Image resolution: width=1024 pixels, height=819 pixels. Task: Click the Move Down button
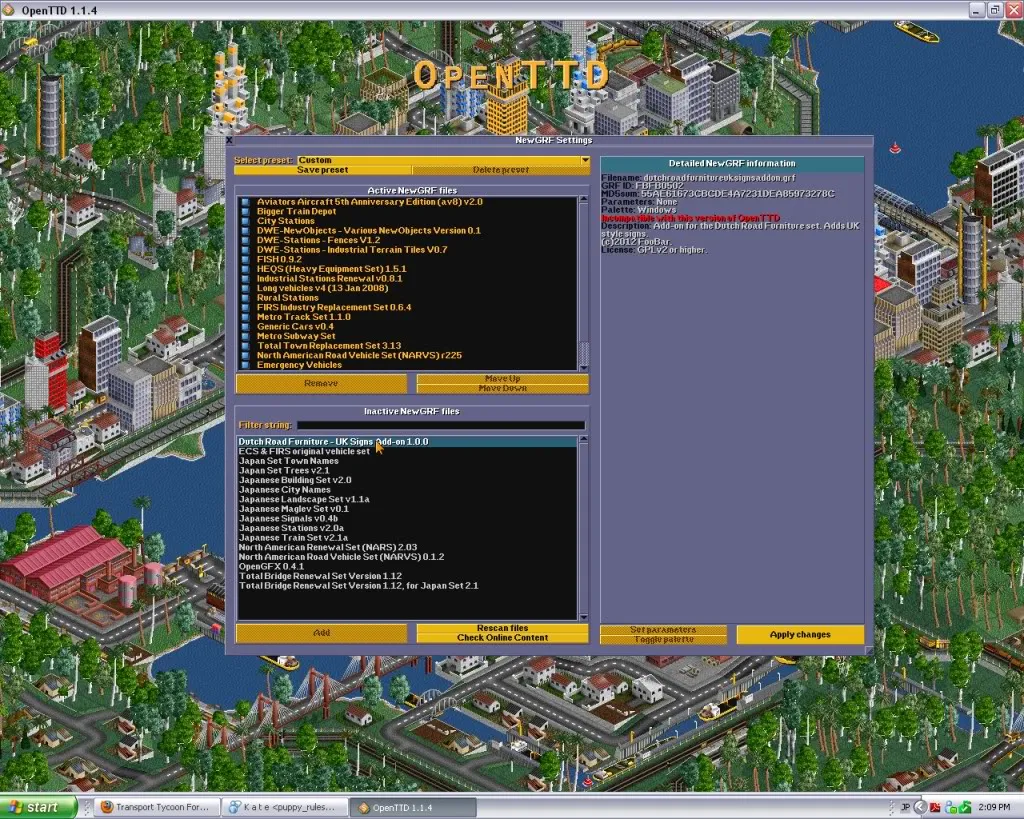(x=502, y=388)
